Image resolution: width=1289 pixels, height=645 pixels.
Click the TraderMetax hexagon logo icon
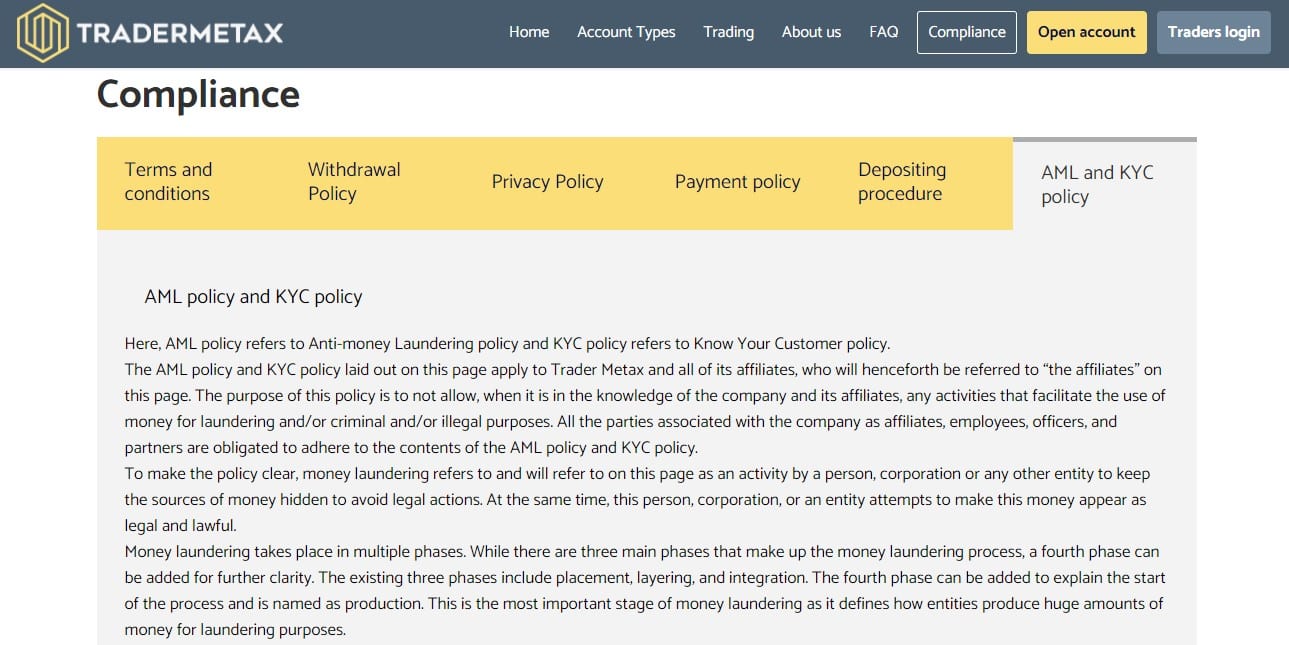coord(43,33)
